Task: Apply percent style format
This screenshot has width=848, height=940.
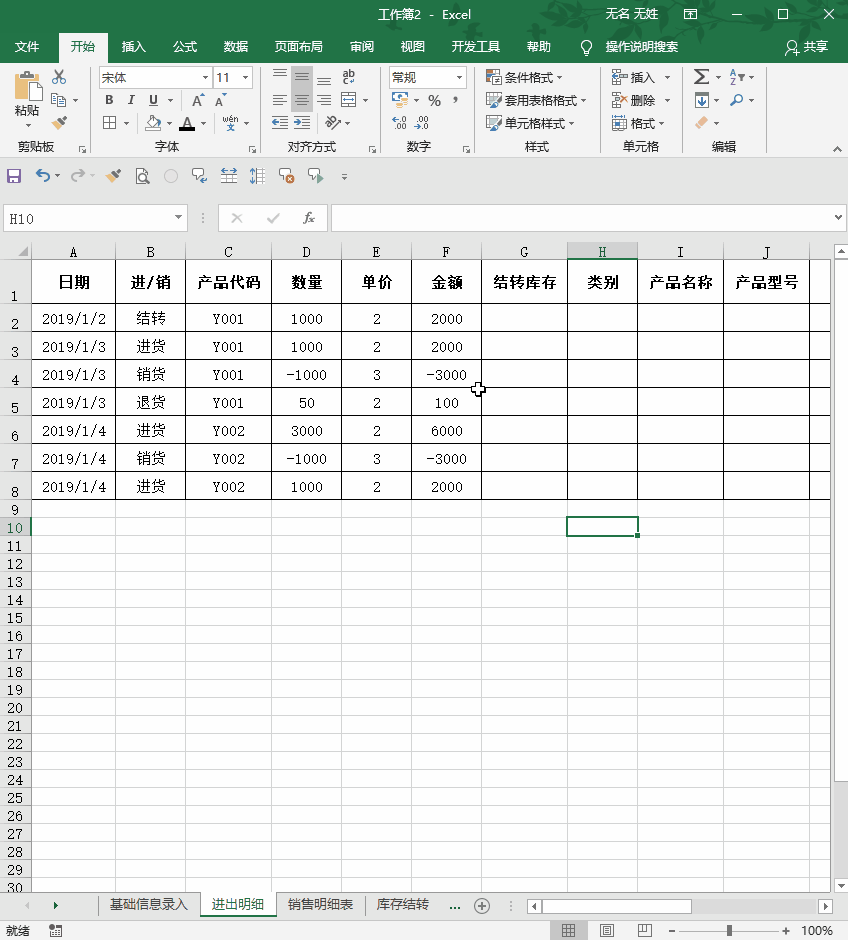Action: tap(434, 100)
